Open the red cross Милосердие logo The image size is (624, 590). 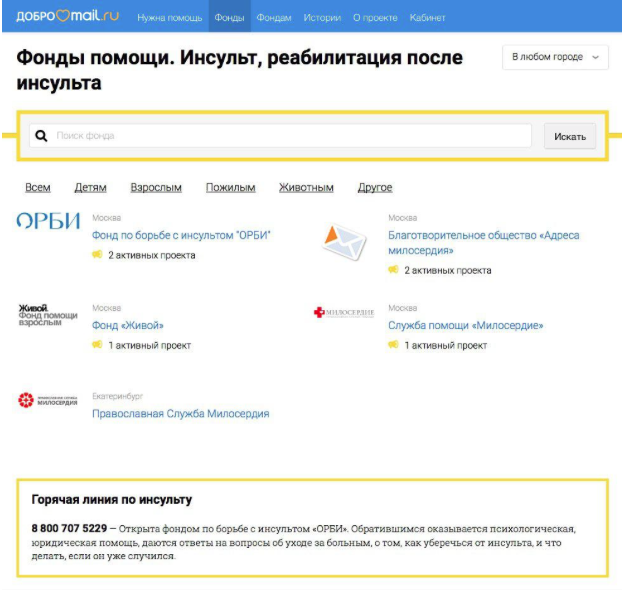[x=344, y=313]
